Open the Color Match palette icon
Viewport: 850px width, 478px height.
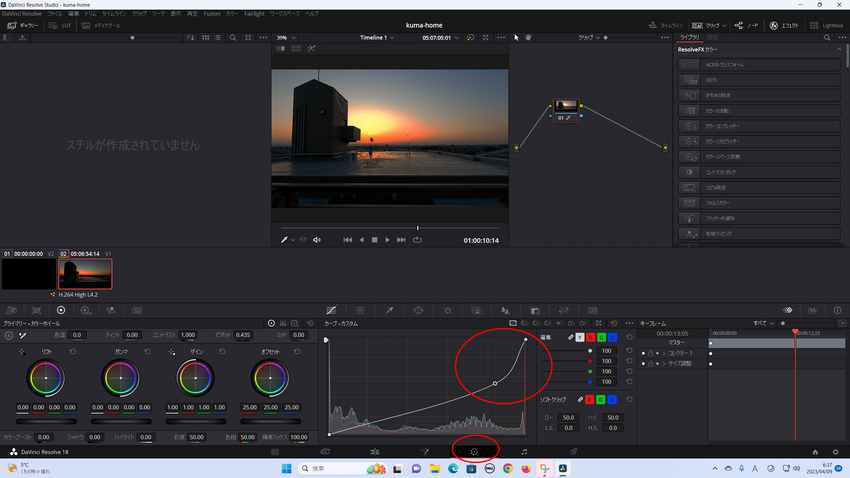click(x=36, y=311)
